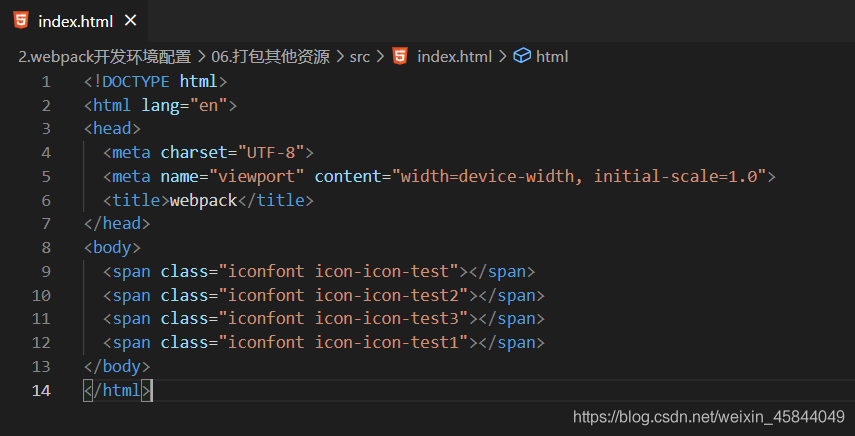
Task: Select the index.html tab
Action: (x=74, y=21)
